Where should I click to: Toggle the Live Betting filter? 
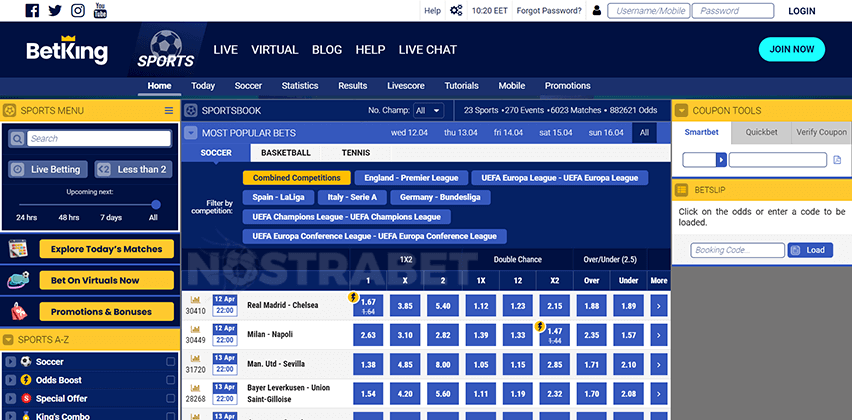48,170
